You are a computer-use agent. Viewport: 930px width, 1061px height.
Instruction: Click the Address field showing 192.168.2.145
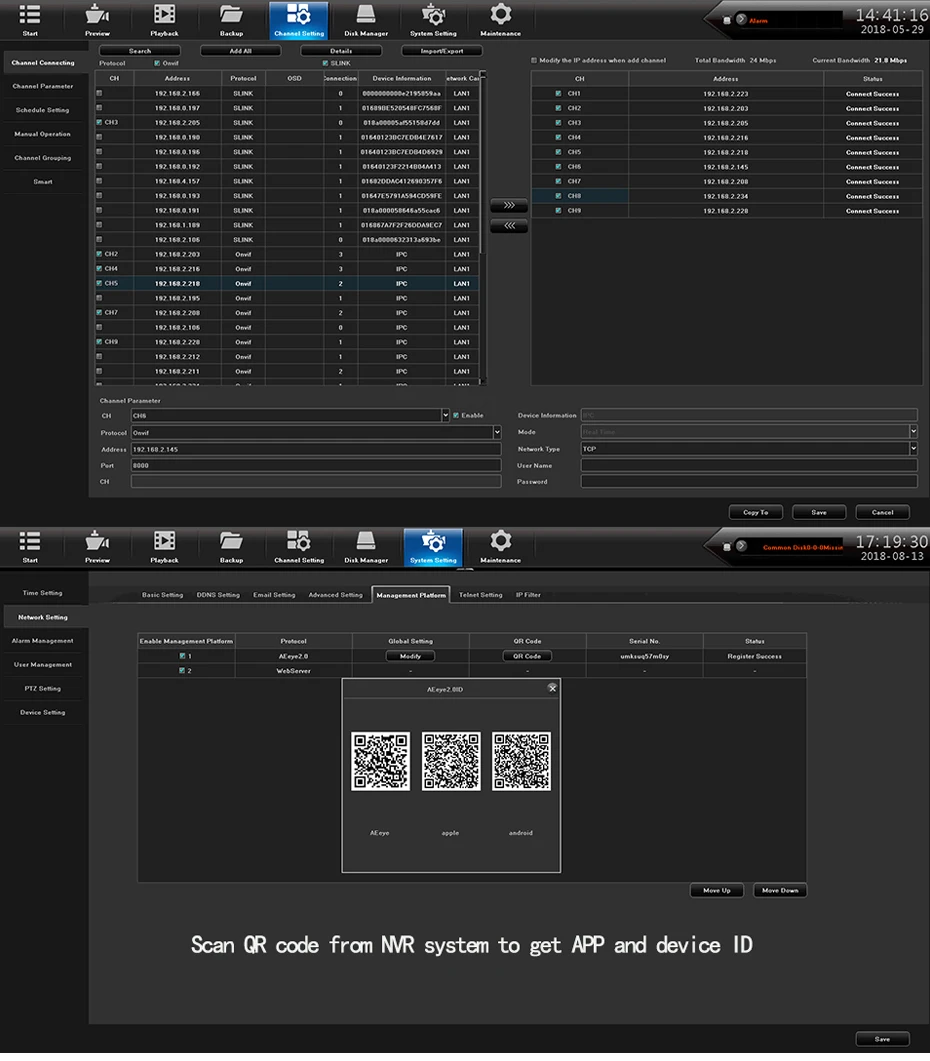point(316,449)
